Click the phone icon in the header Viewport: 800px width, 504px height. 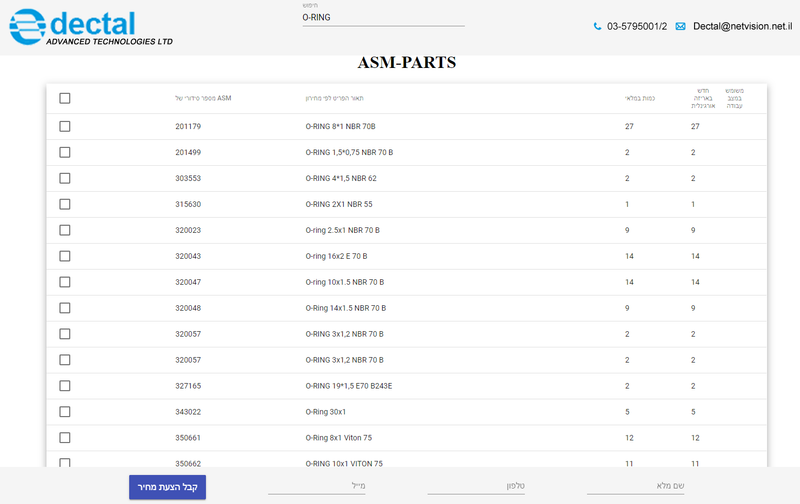[598, 27]
